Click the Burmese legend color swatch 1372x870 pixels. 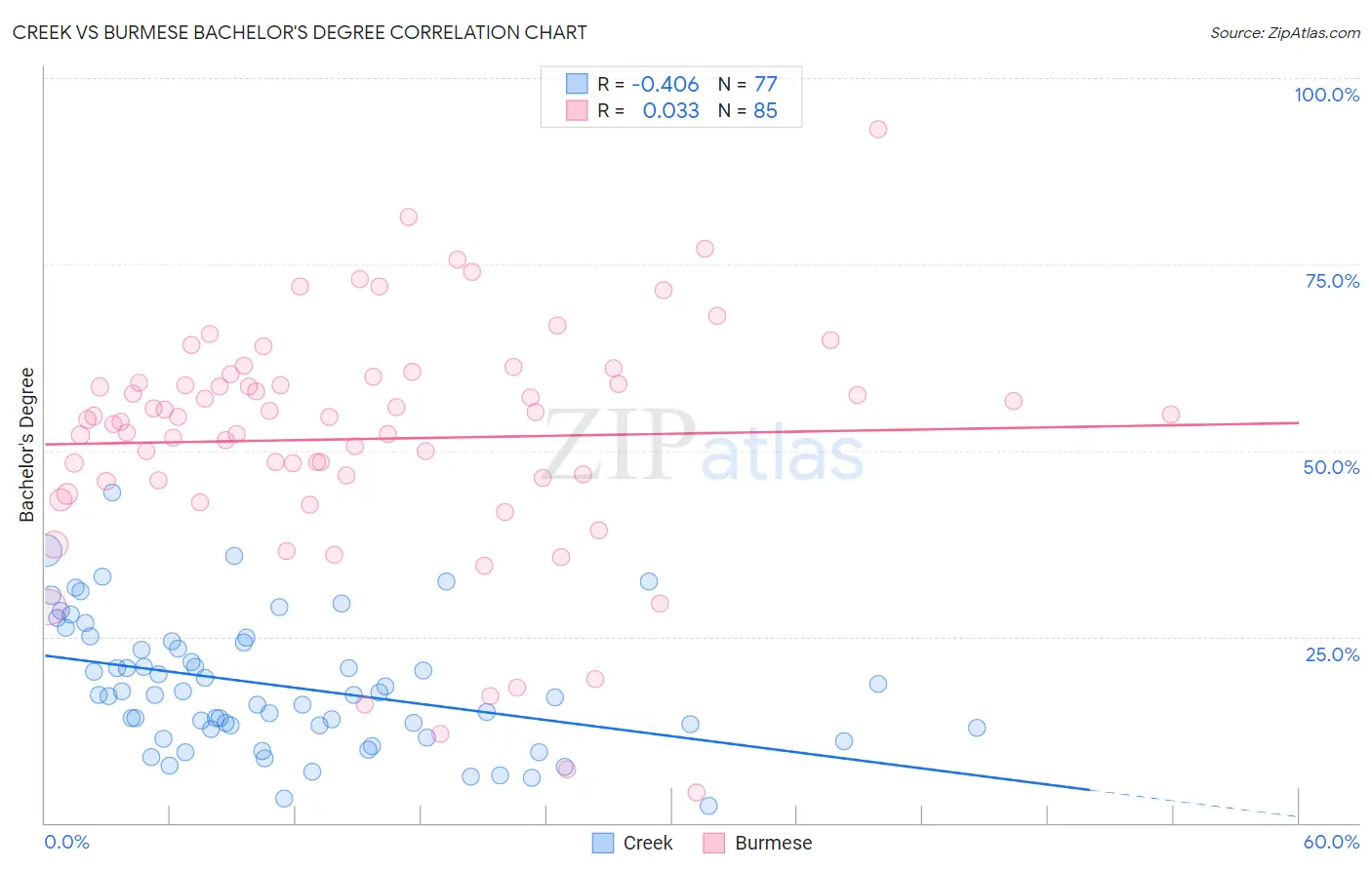coord(714,843)
